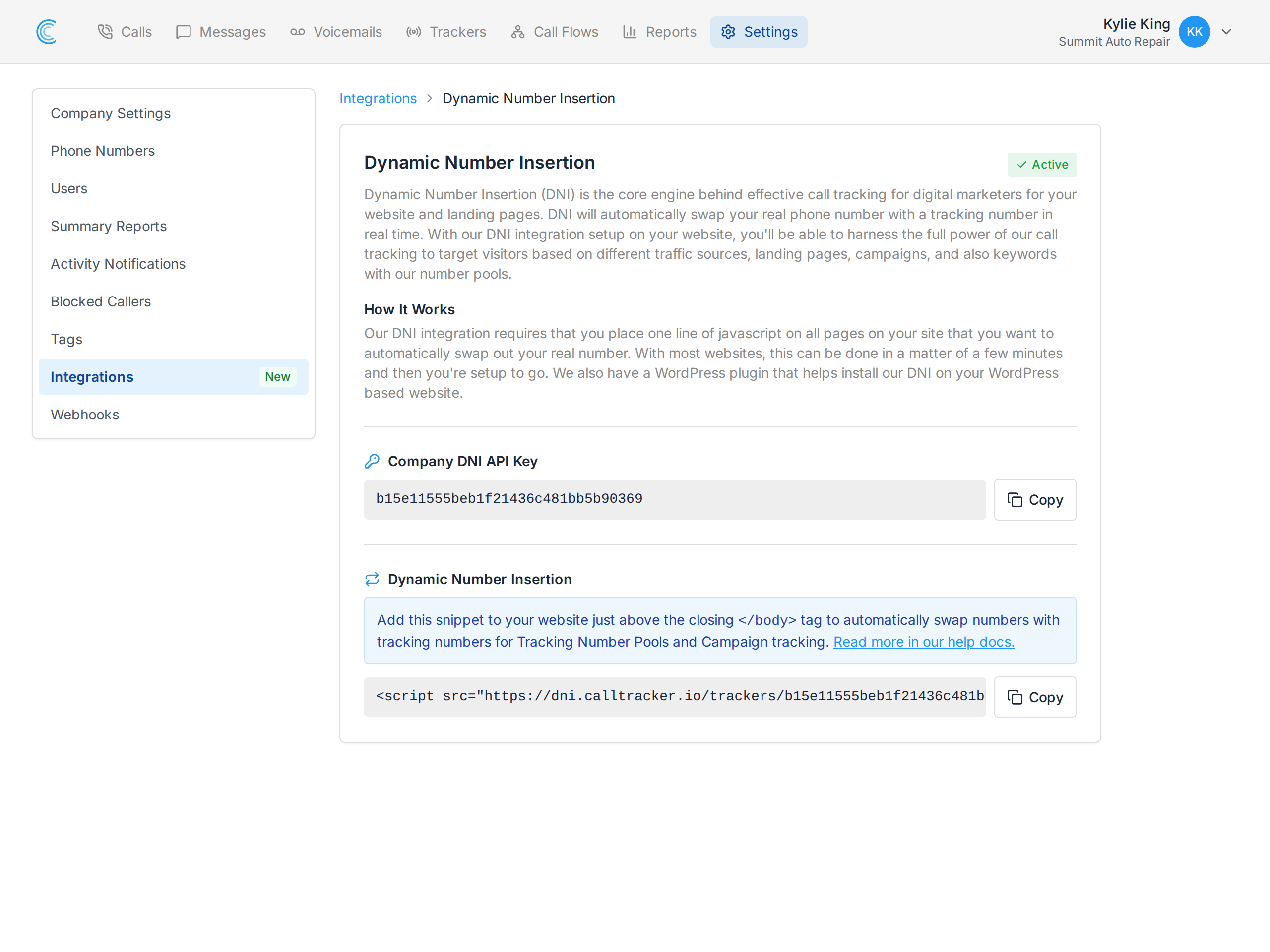This screenshot has width=1270, height=952.
Task: Open the Reports tab label
Action: (671, 32)
